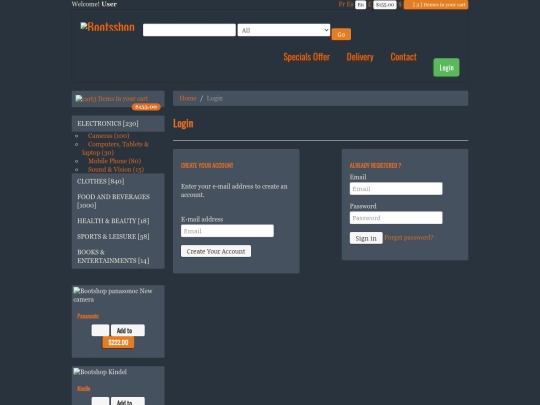Open the Kindle product name link
This screenshot has width=540, height=405.
click(84, 388)
